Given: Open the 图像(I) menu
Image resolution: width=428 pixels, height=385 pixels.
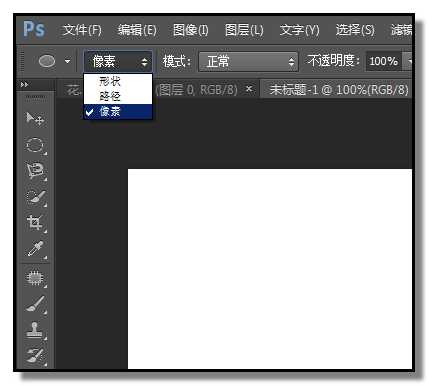Looking at the screenshot, I should [191, 30].
